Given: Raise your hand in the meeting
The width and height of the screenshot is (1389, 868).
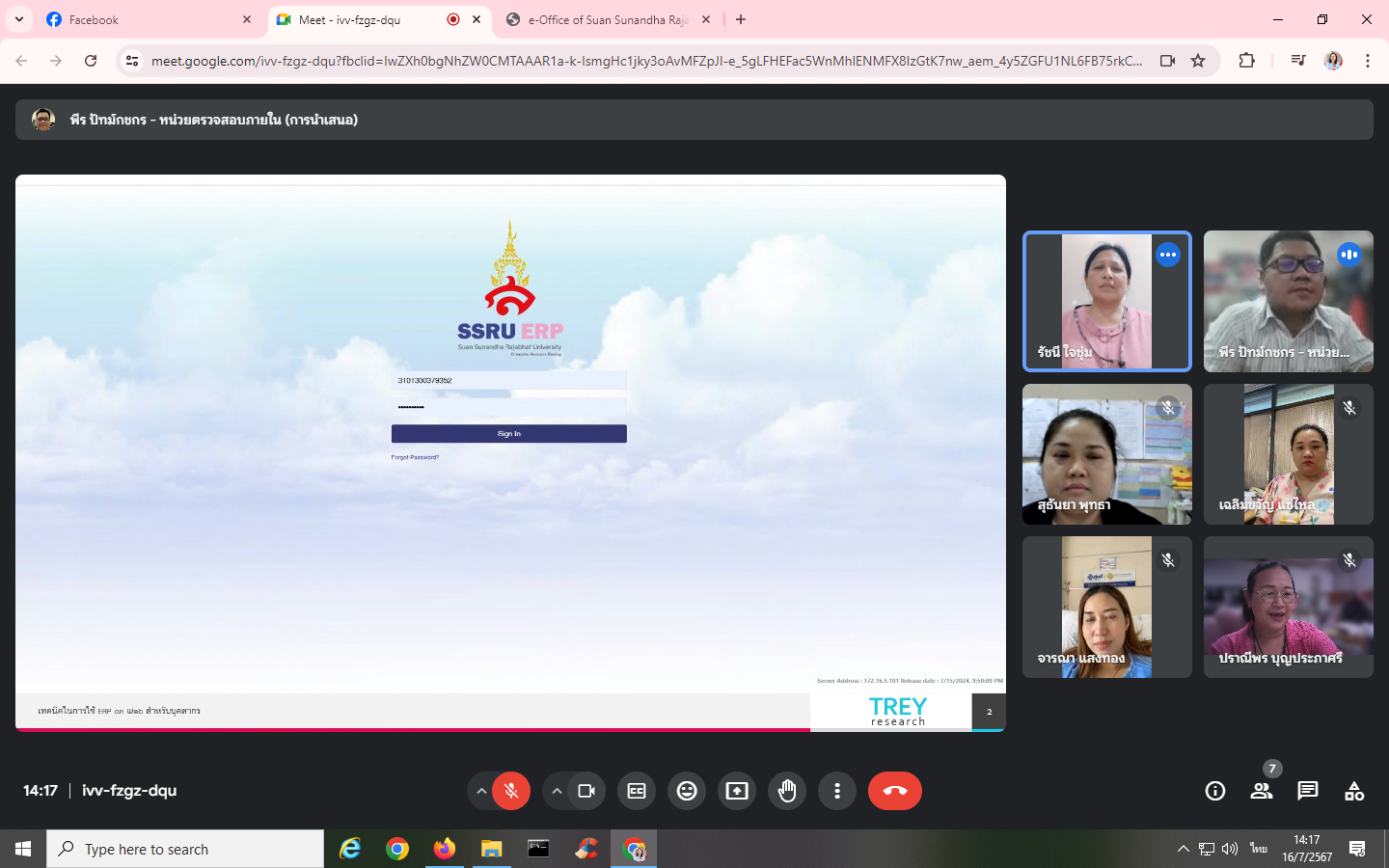Looking at the screenshot, I should pos(787,791).
